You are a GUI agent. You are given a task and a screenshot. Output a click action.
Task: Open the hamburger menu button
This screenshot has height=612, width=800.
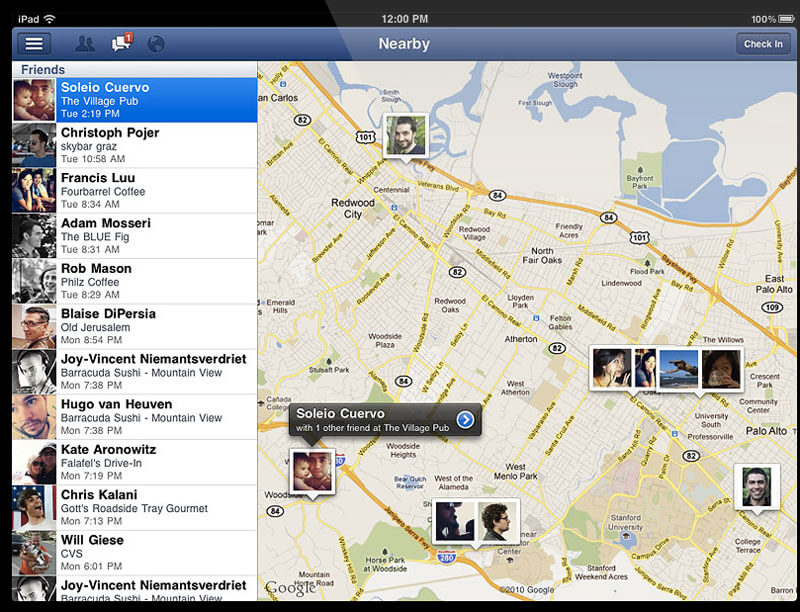(x=34, y=43)
